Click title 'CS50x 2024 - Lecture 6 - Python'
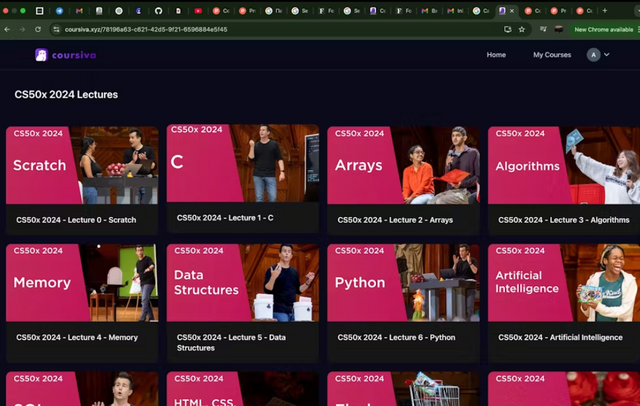 [396, 337]
